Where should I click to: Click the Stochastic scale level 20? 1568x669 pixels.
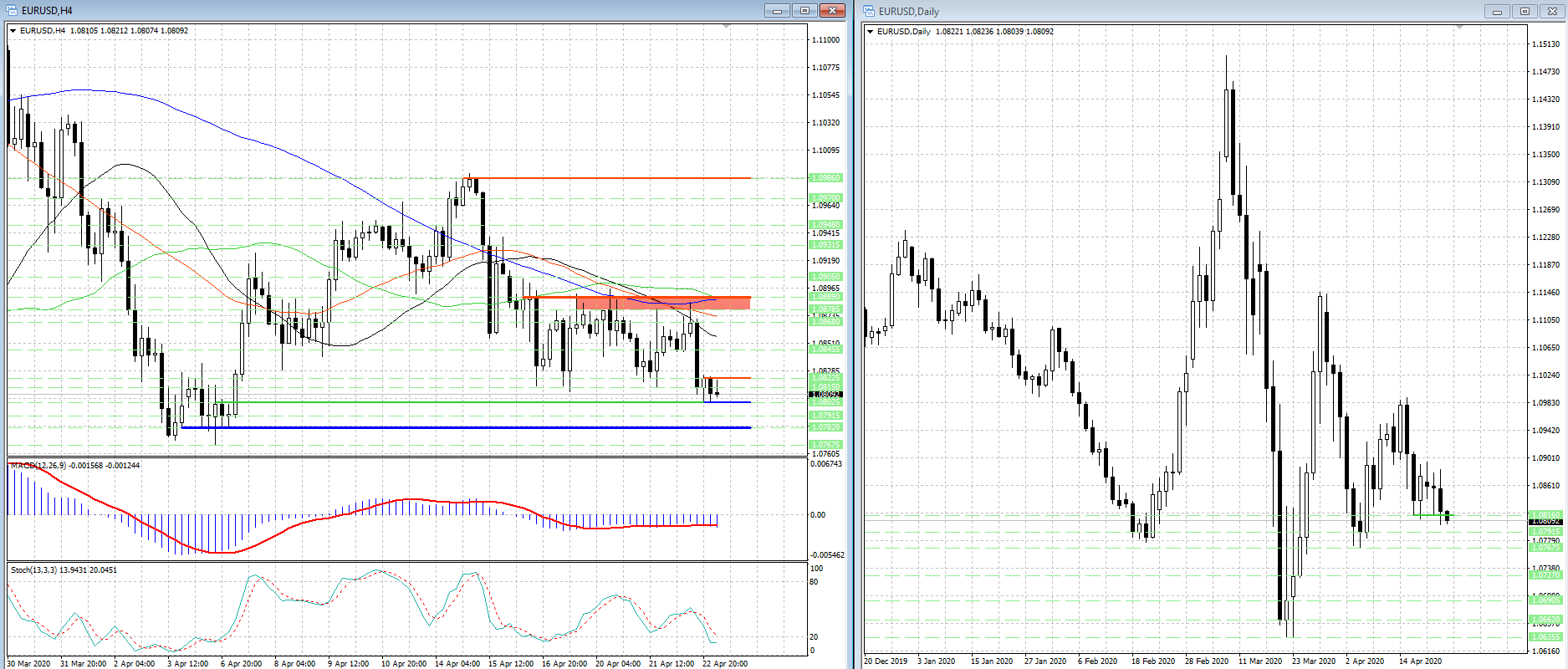click(x=815, y=637)
